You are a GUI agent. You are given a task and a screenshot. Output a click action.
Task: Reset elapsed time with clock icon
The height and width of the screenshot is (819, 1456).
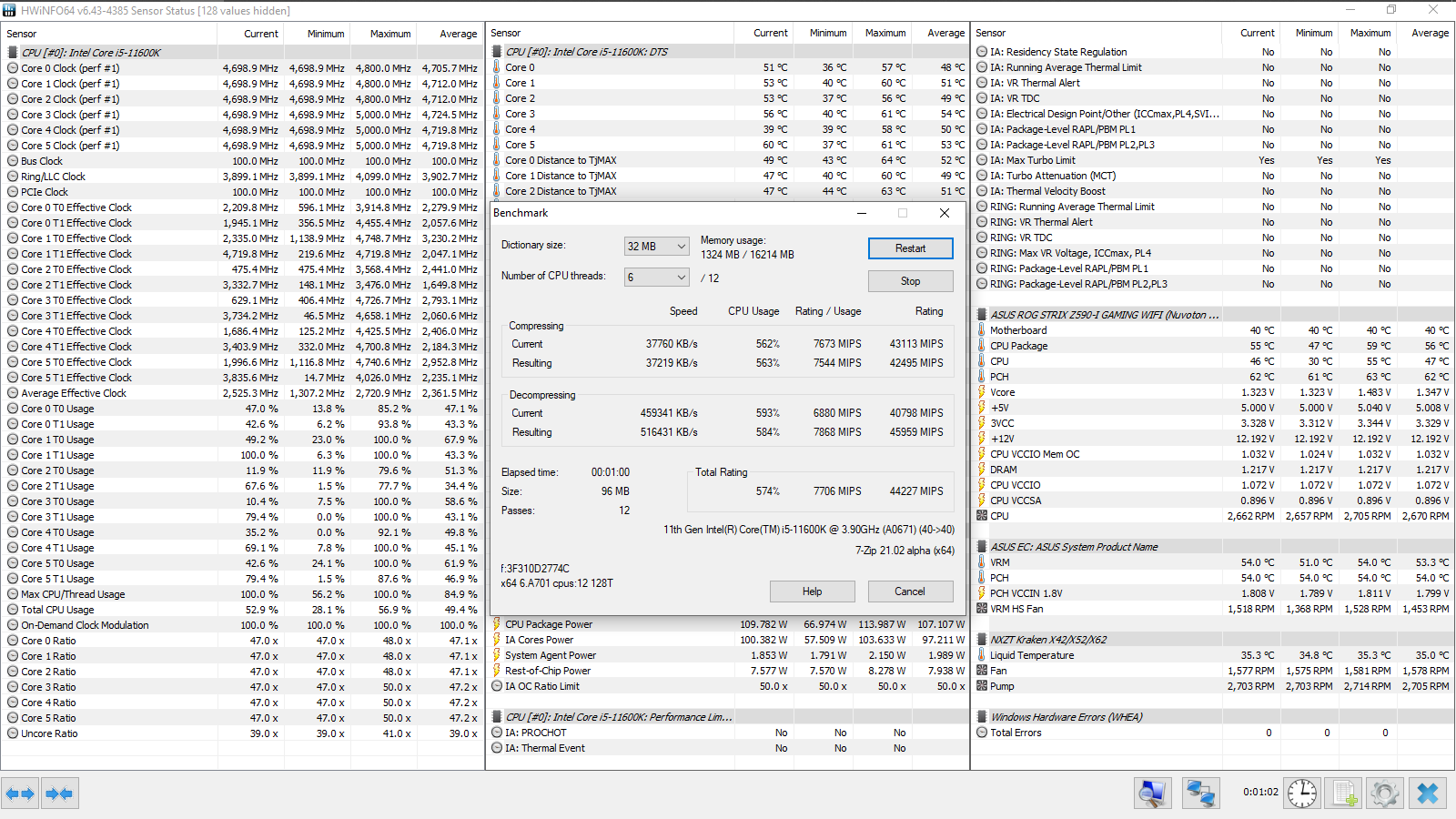(1301, 794)
